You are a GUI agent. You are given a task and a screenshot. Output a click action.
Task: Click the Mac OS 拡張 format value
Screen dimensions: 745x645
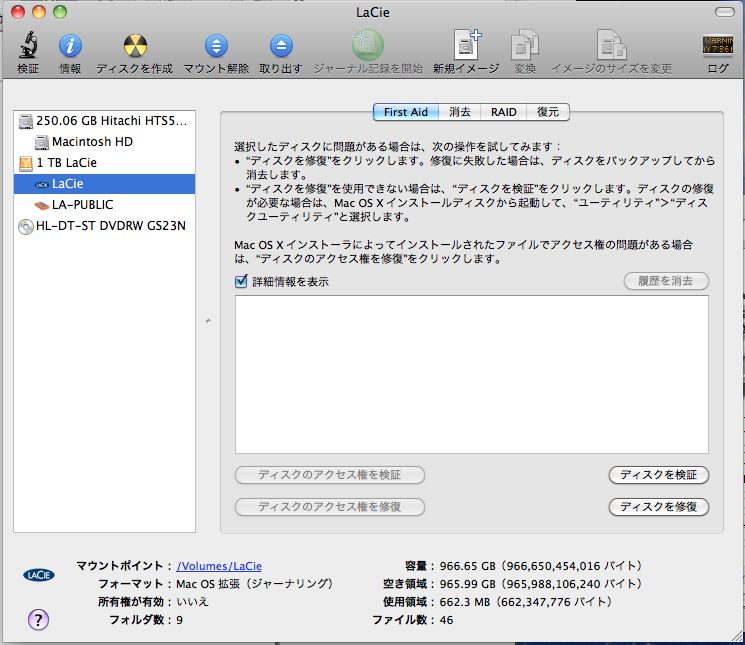click(x=255, y=584)
